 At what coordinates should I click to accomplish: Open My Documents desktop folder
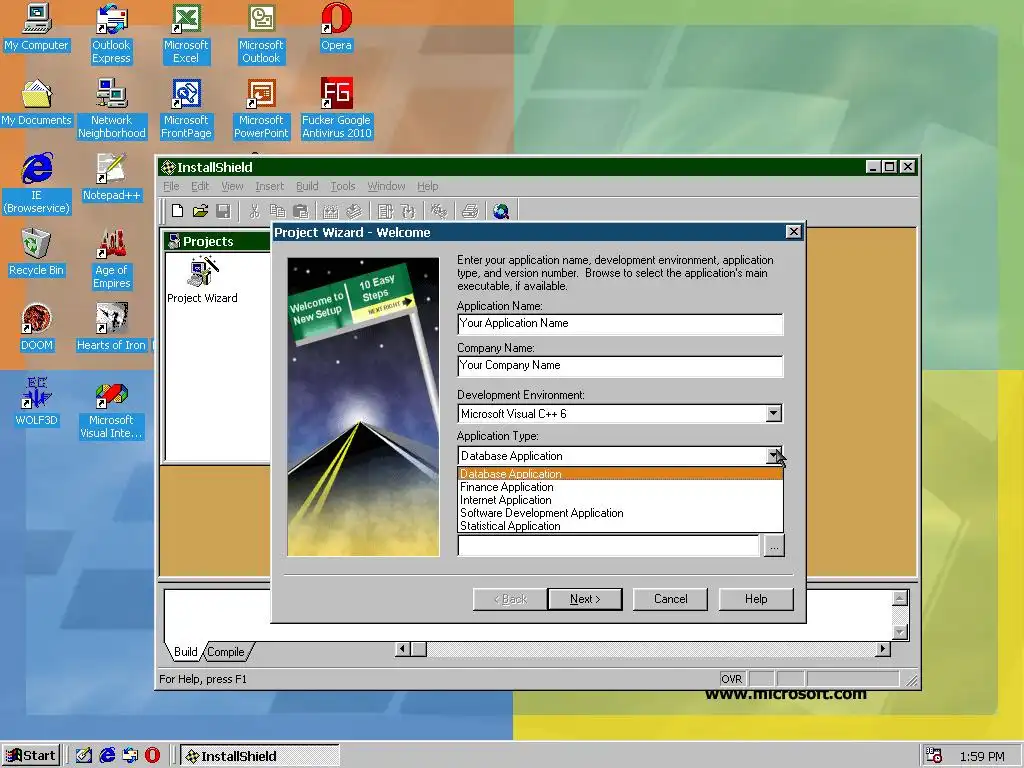(x=37, y=103)
